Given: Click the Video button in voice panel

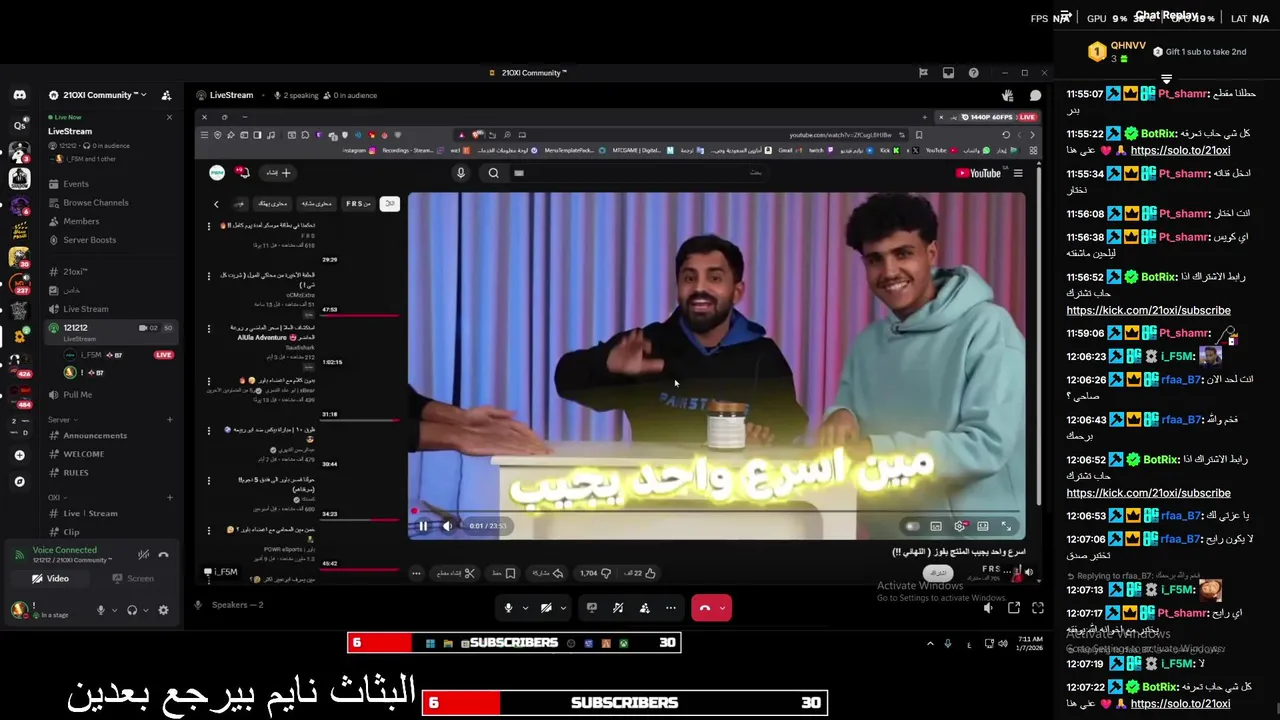Looking at the screenshot, I should [50, 579].
